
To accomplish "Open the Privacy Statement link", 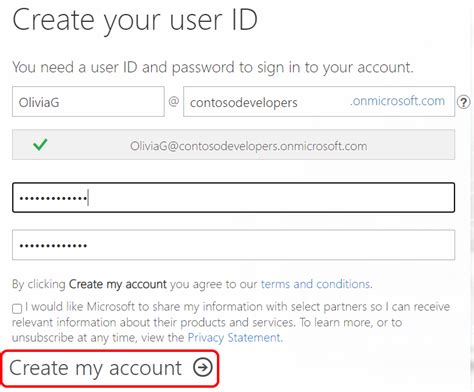I will point(234,338).
